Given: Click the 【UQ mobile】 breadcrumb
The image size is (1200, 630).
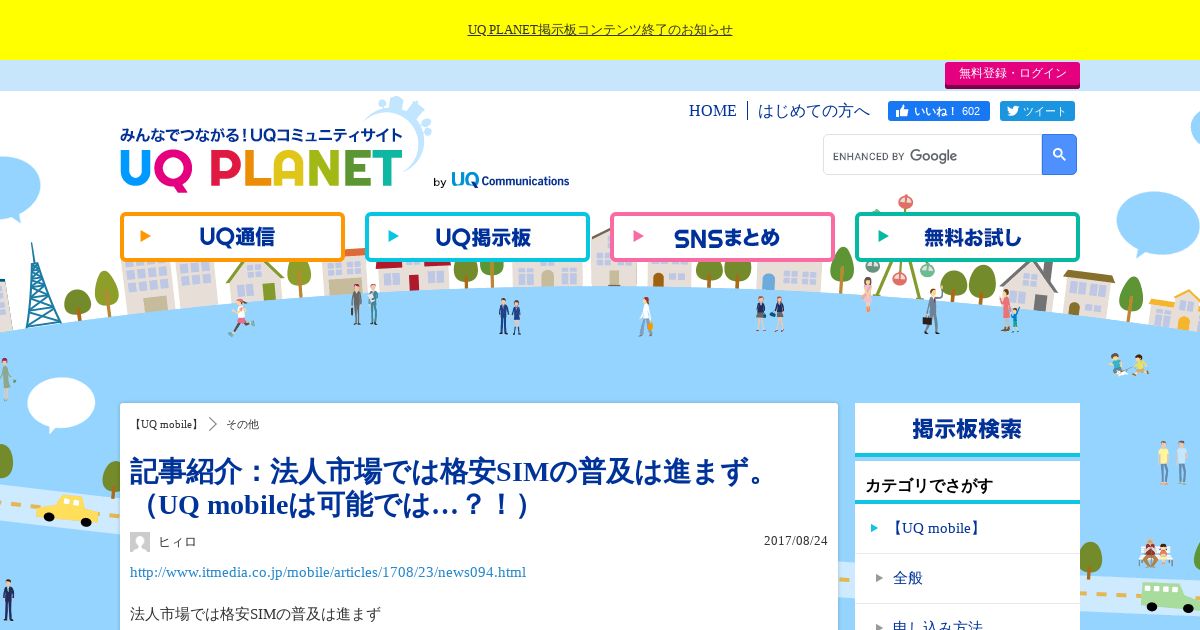Looking at the screenshot, I should [166, 424].
